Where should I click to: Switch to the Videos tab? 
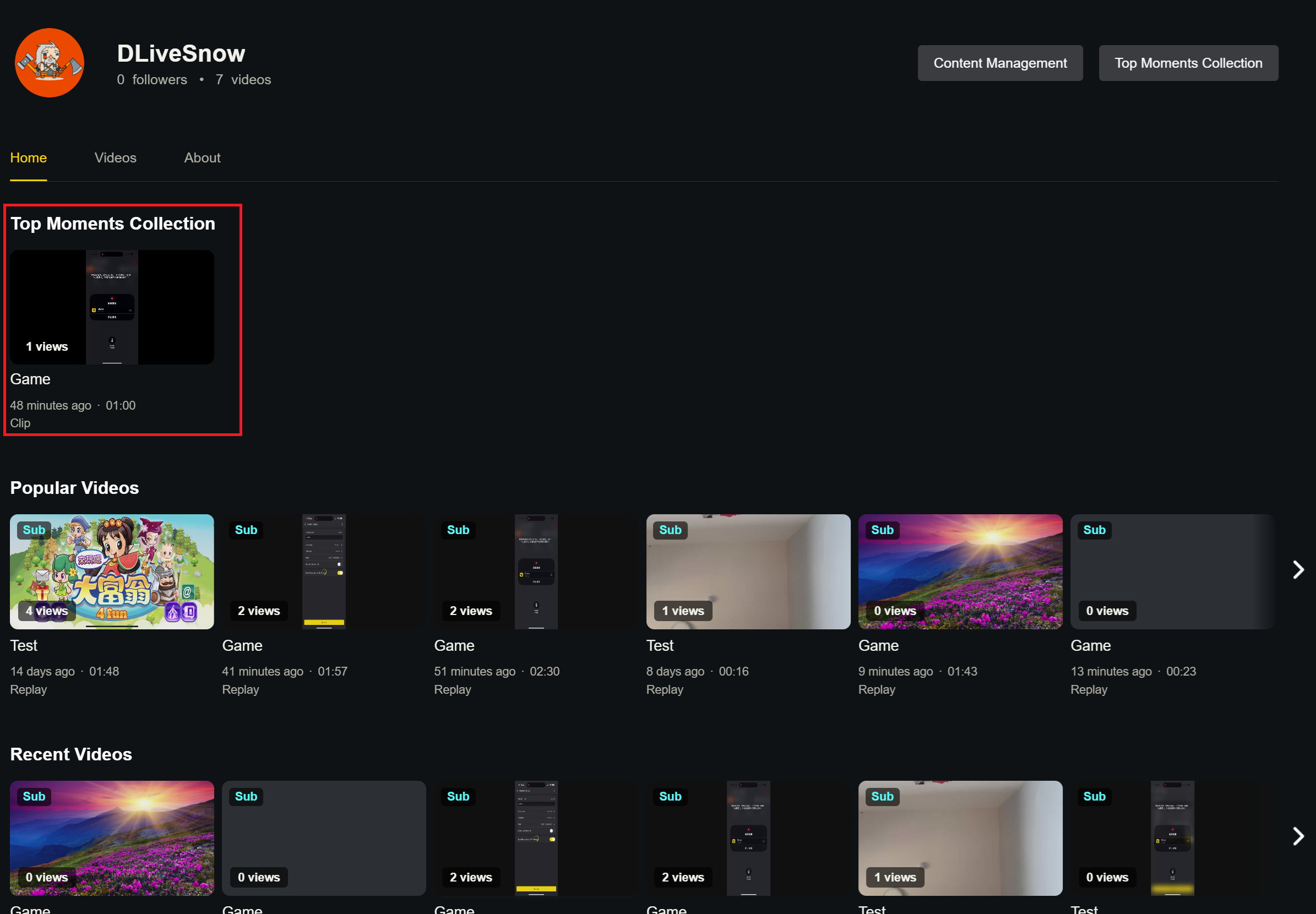point(115,157)
